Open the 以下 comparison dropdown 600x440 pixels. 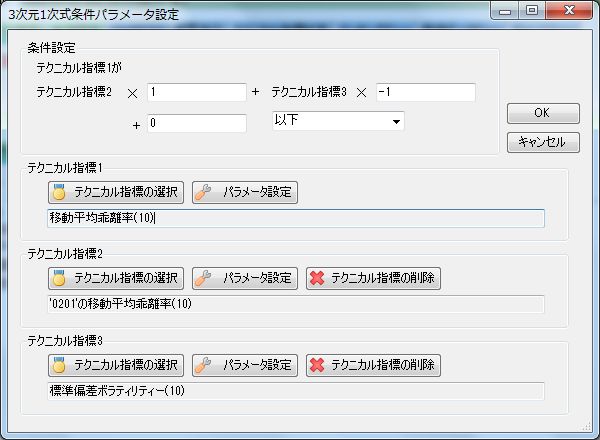pyautogui.click(x=338, y=121)
